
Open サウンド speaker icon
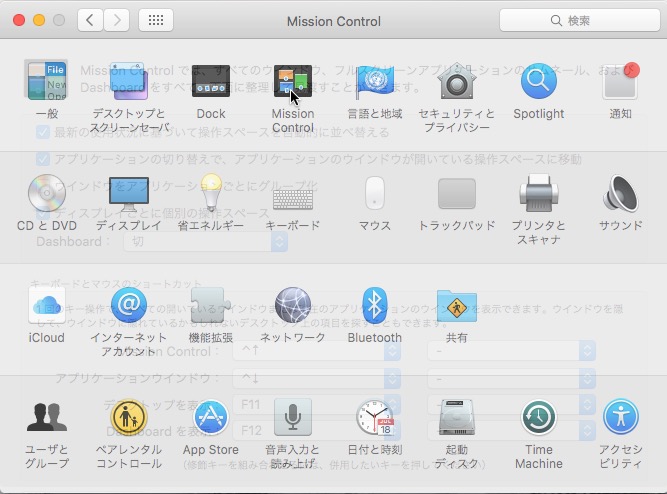pos(621,193)
